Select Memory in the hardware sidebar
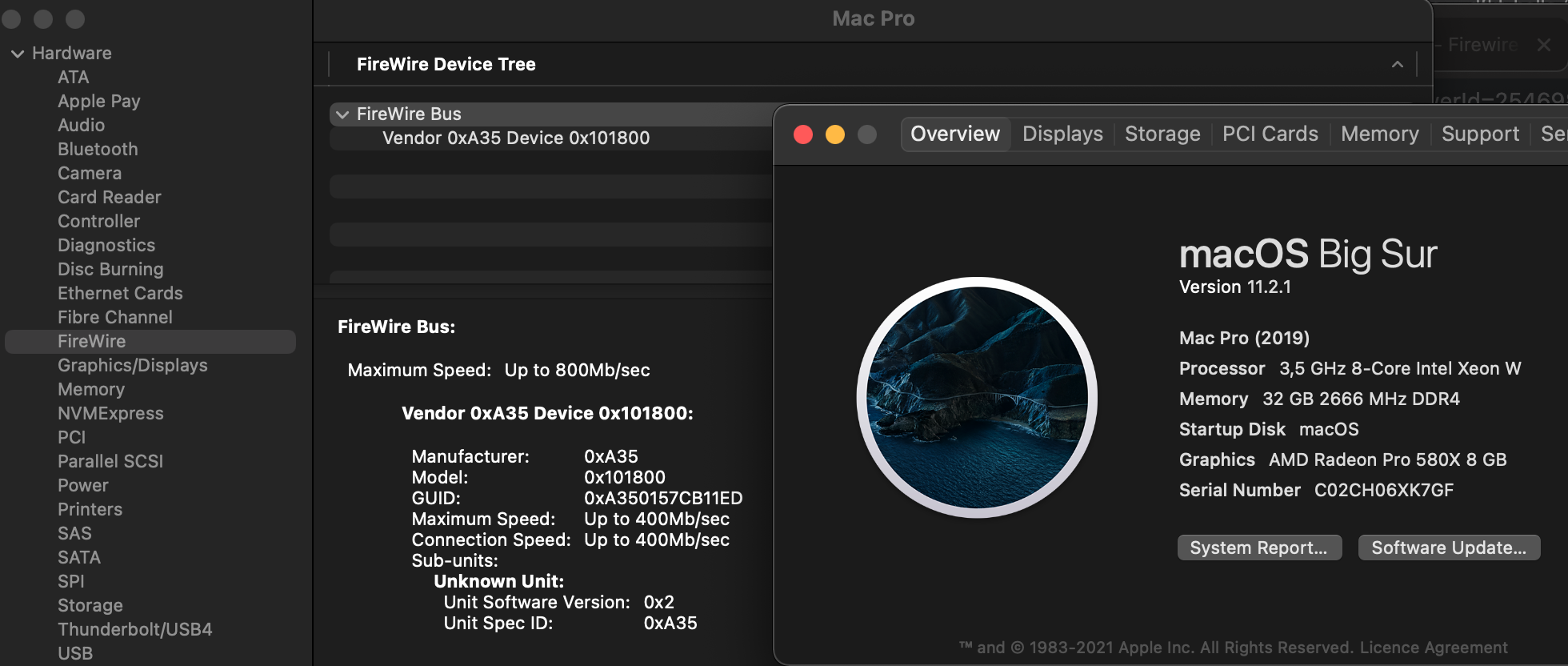 91,390
